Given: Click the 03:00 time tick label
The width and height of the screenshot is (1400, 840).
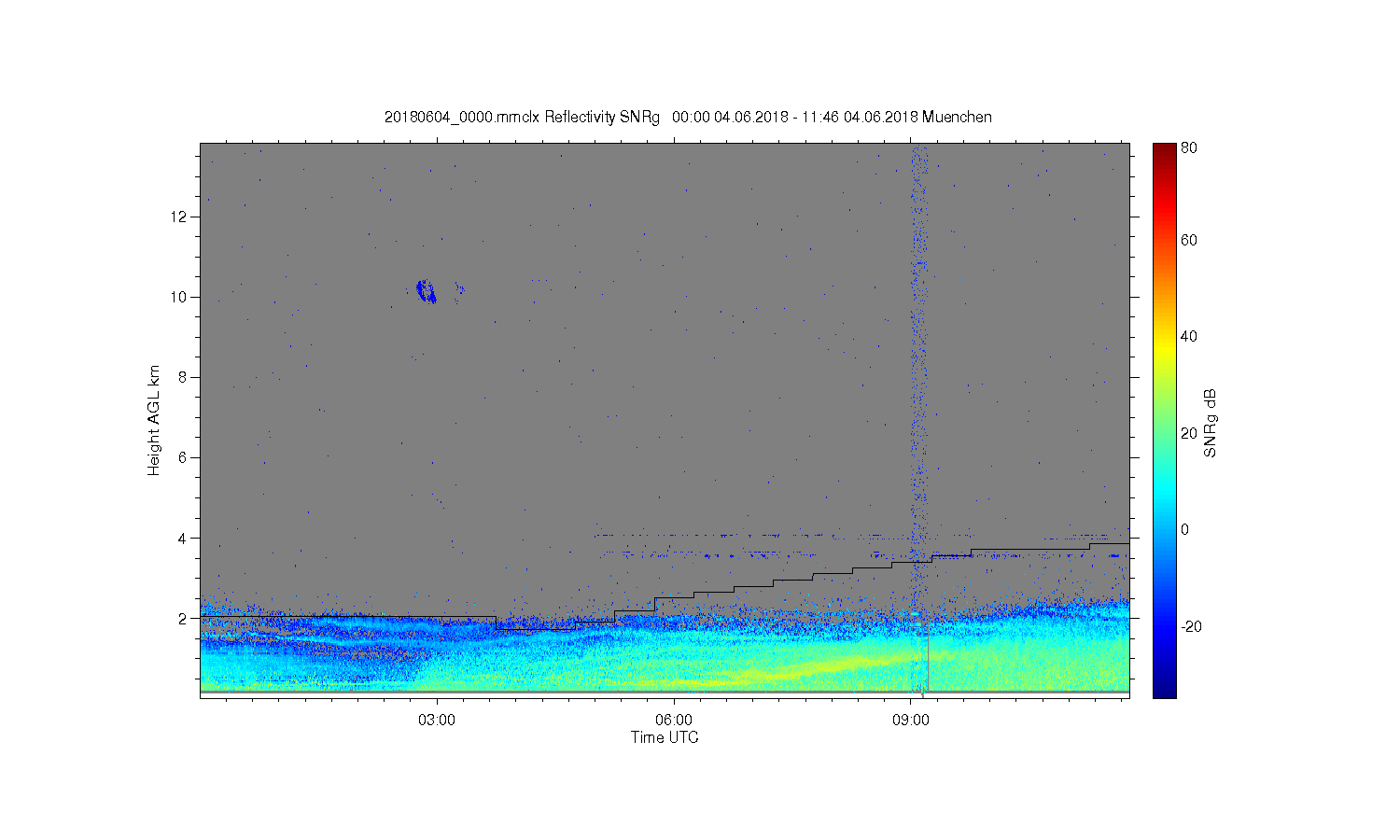Looking at the screenshot, I should pos(437,720).
